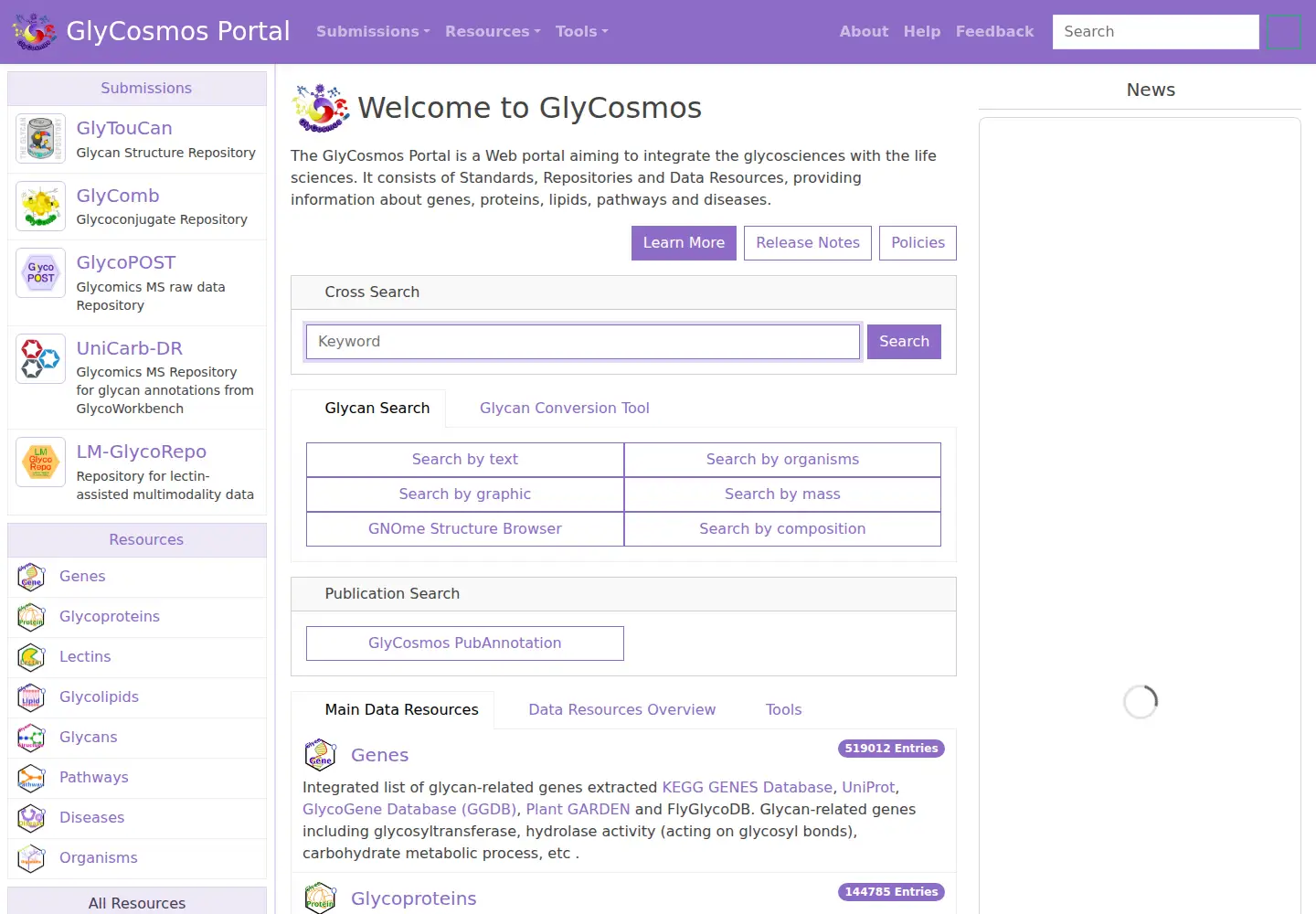Open GlyCosmos PubAnnotation
The image size is (1316, 914).
(465, 643)
